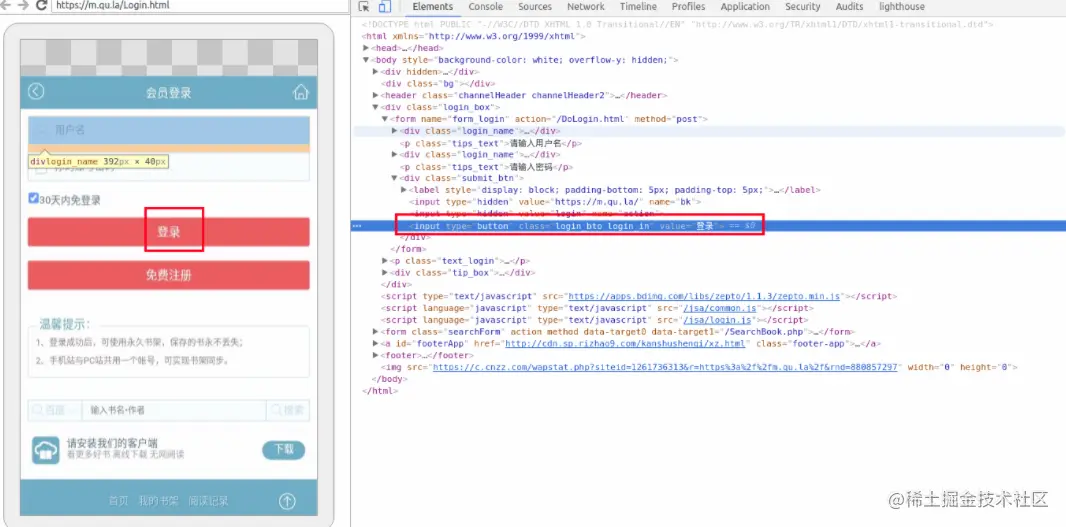1066x527 pixels.
Task: Expand the header channelHeader node
Action: point(376,95)
